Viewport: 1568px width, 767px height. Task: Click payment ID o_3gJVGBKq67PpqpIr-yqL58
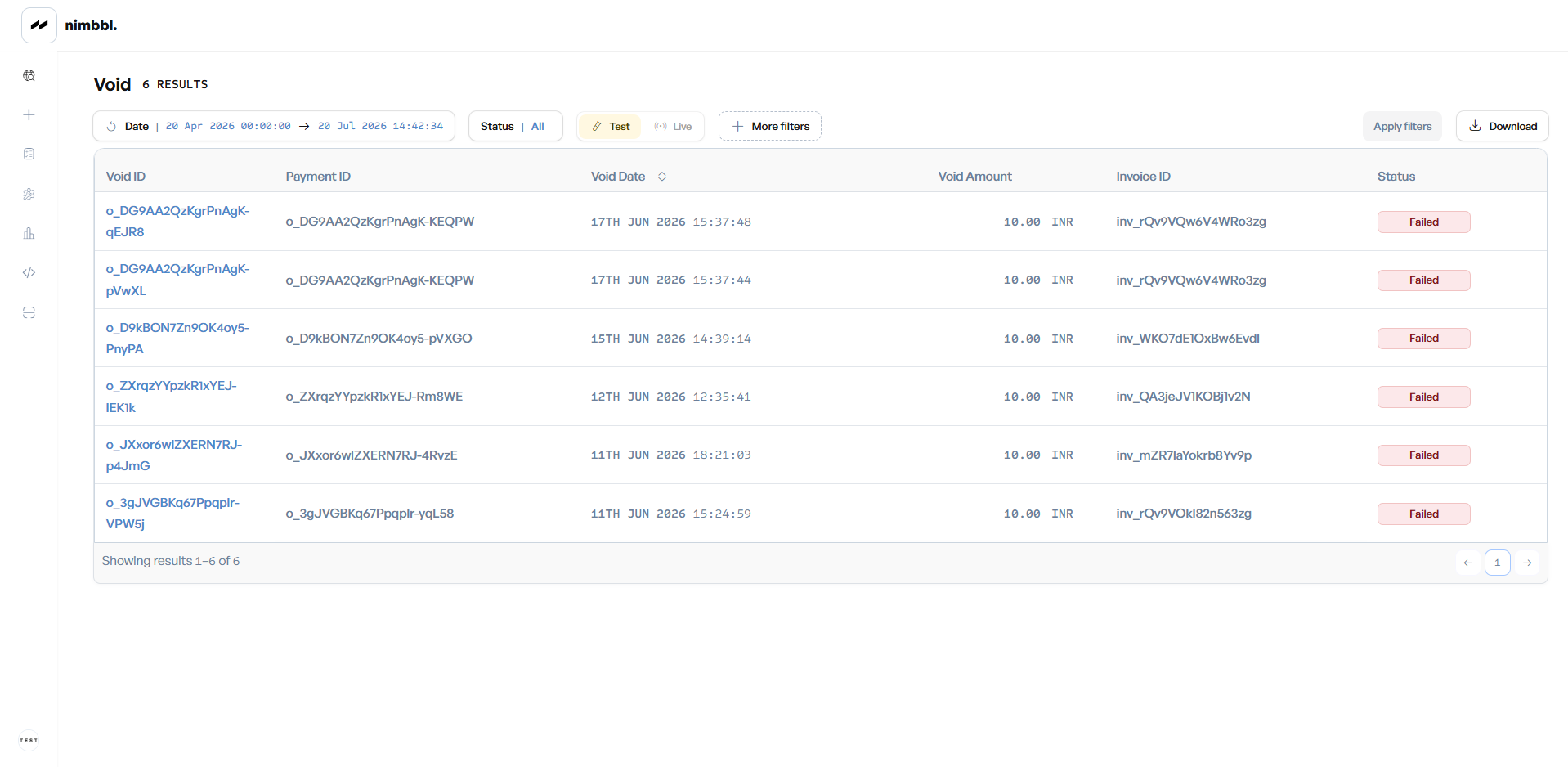[x=370, y=514]
